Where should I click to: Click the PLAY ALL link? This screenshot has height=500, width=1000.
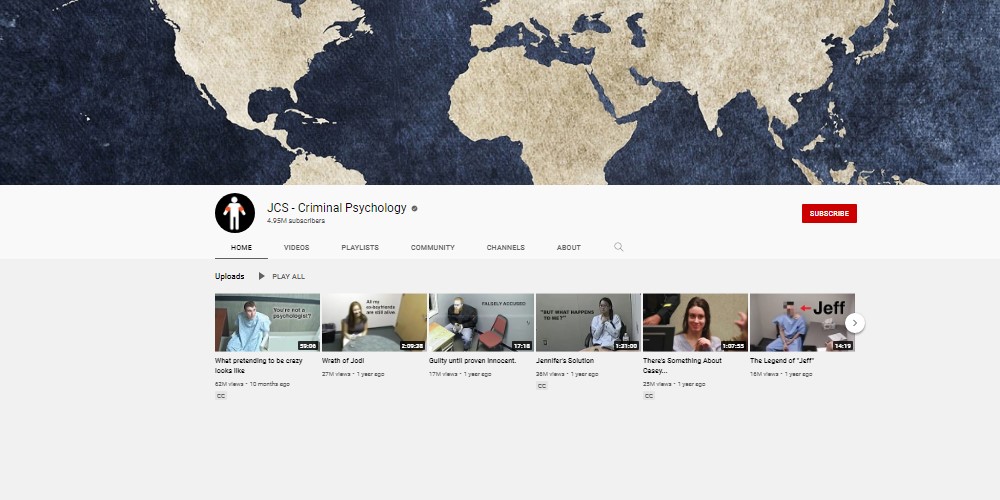288,276
